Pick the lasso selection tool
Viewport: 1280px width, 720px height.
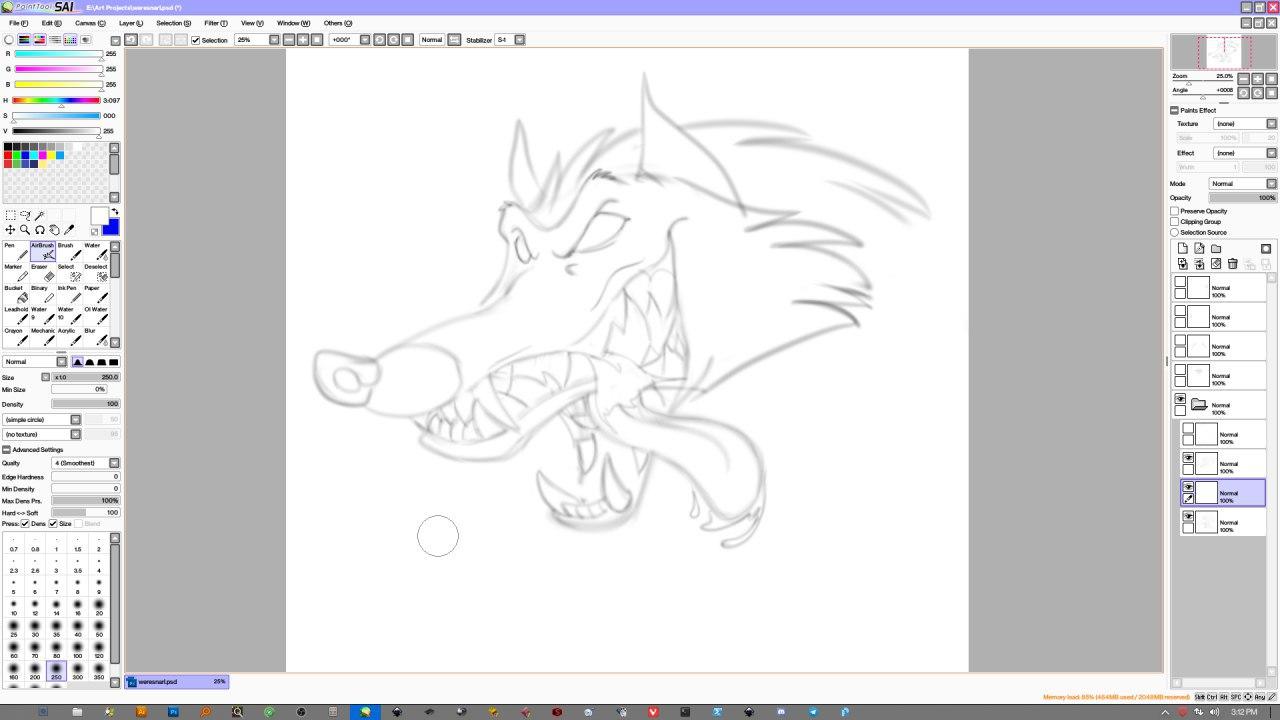pyautogui.click(x=25, y=216)
